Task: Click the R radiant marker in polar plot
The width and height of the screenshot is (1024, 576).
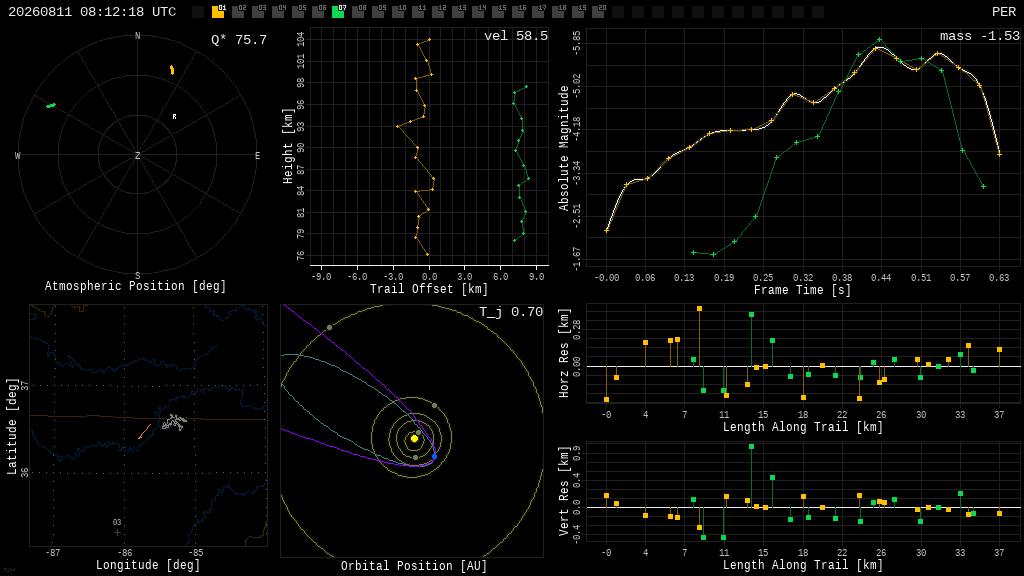Action: pos(174,116)
